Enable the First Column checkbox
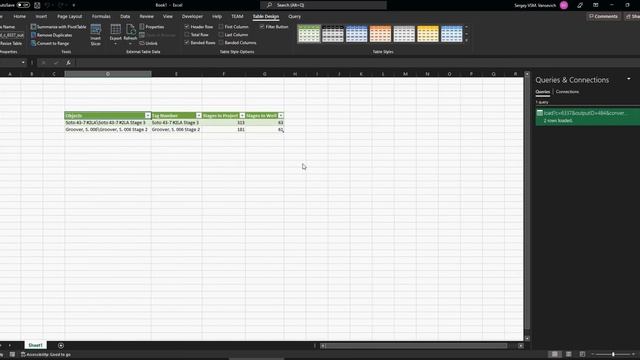 [221, 27]
